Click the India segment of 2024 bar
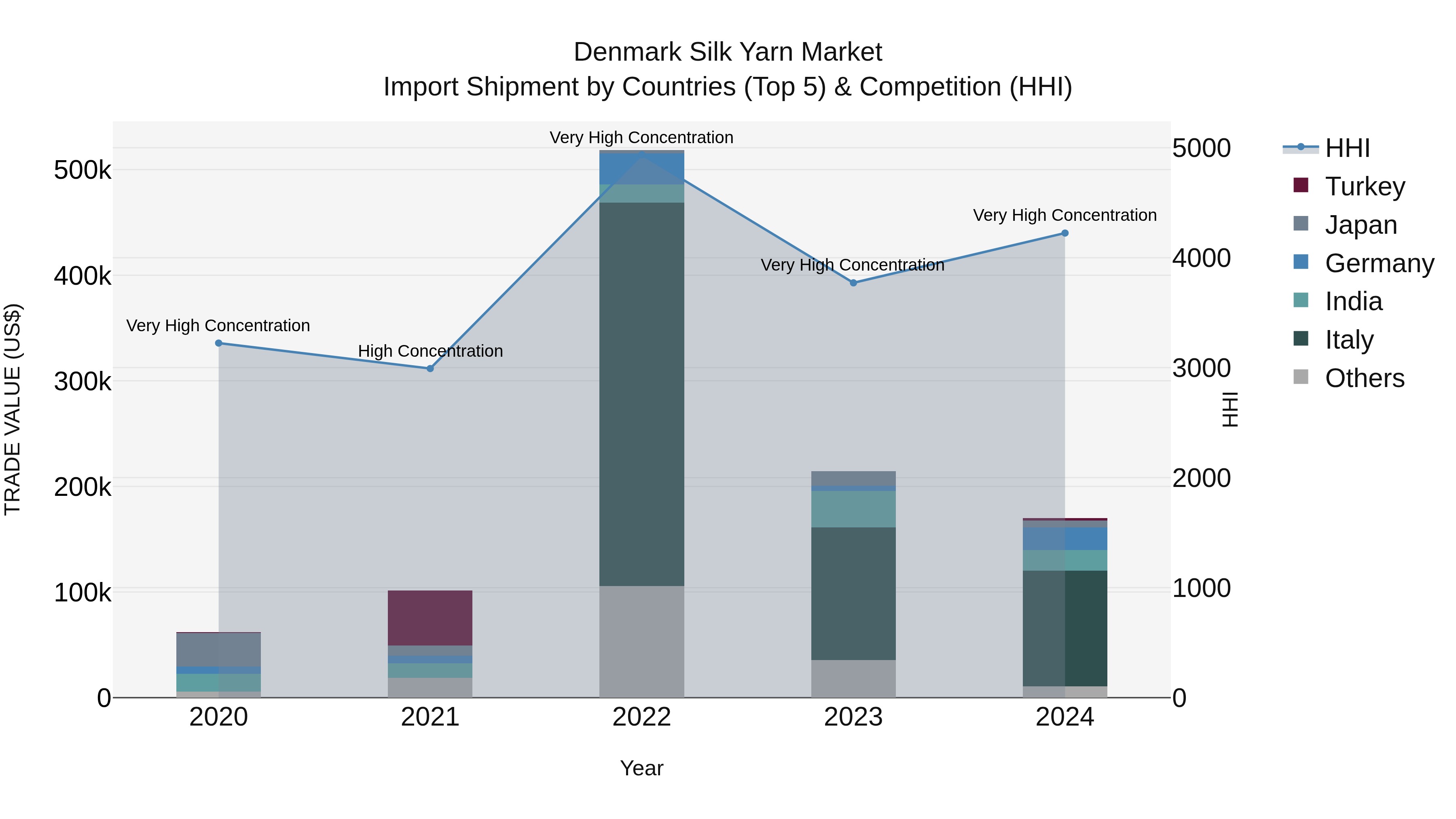Screen dimensions: 1456x819 [1065, 560]
